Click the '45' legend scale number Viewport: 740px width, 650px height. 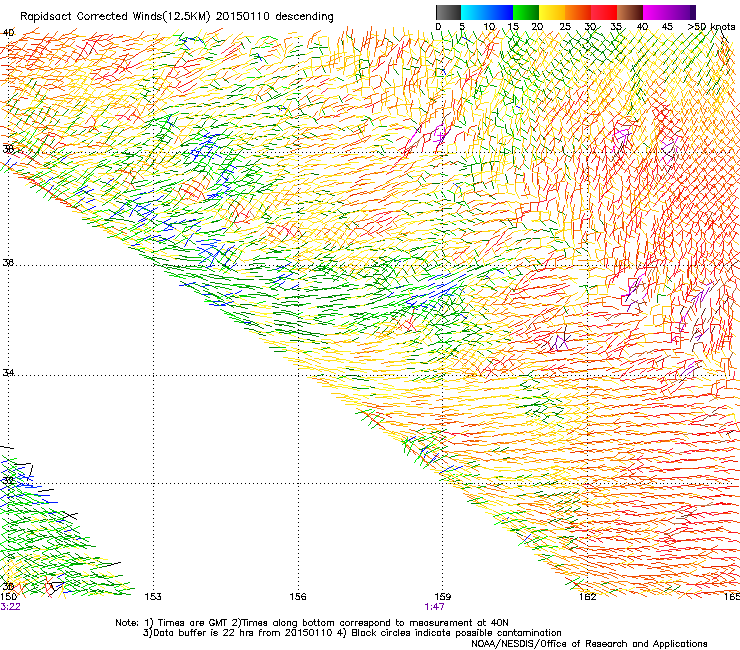(667, 26)
